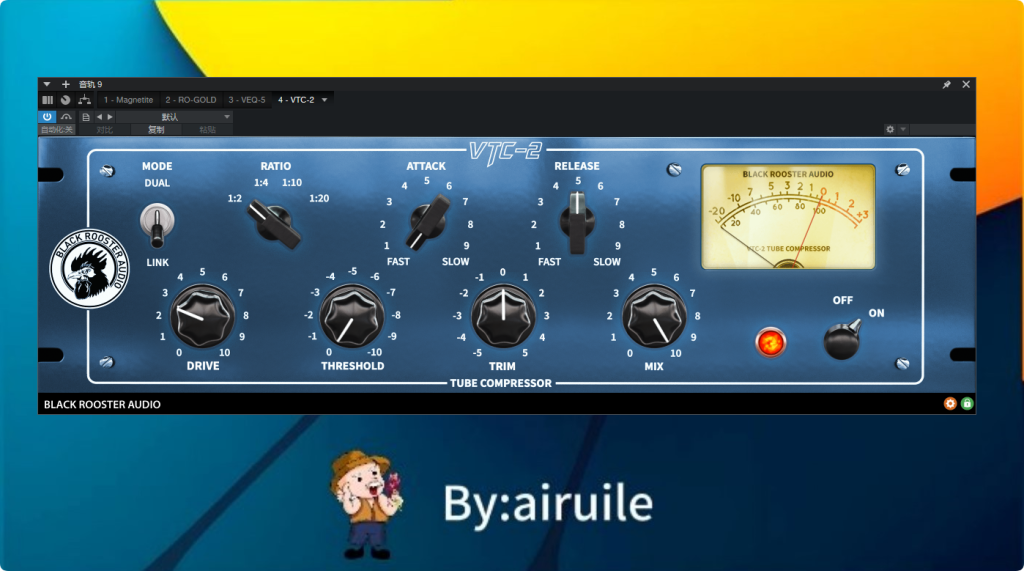Click the RATIO selector knob
1024x571 pixels.
click(x=274, y=225)
